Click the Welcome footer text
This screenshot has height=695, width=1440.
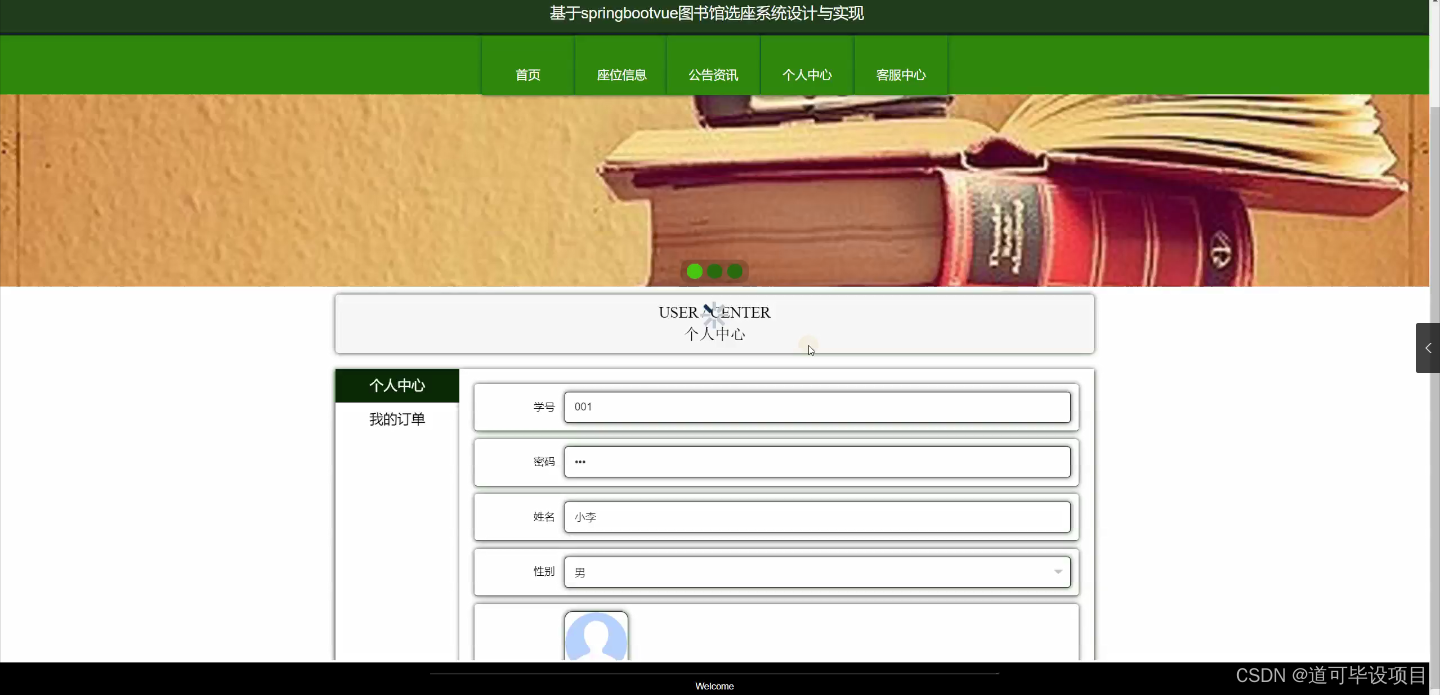click(x=715, y=686)
